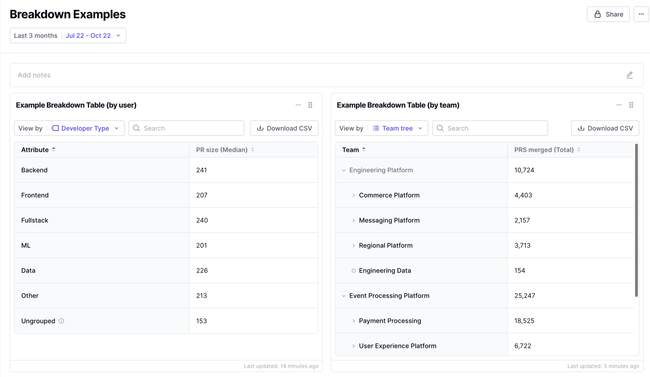Click the 10,724 PRS merged value
Viewport: 650px width, 377px height.
coord(524,170)
